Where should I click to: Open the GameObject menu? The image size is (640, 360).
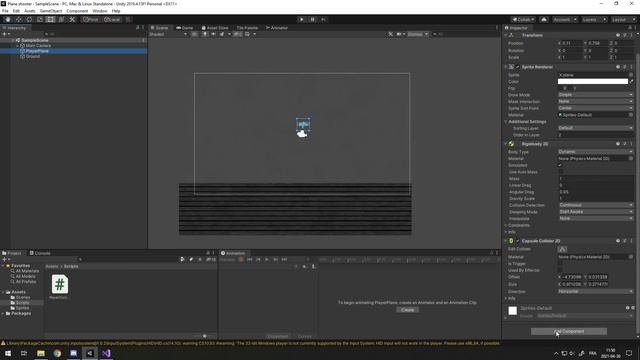[x=51, y=11]
